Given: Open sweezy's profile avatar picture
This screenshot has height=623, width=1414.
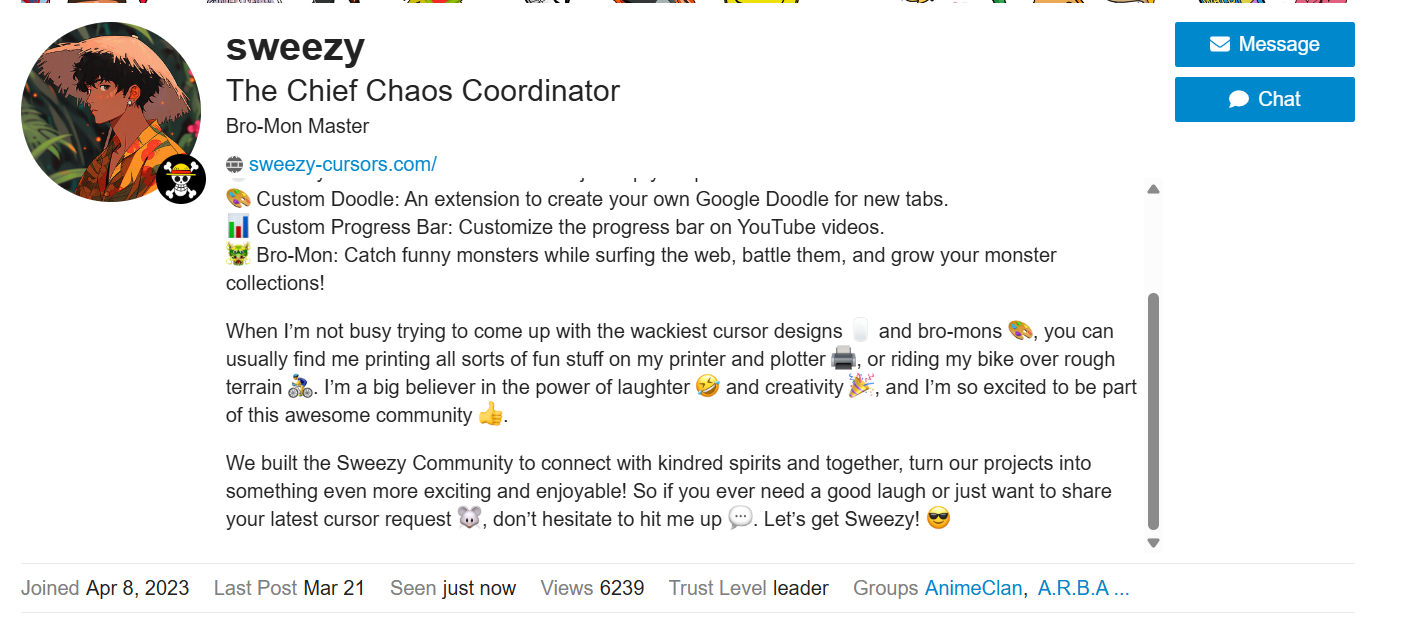Looking at the screenshot, I should tap(111, 112).
